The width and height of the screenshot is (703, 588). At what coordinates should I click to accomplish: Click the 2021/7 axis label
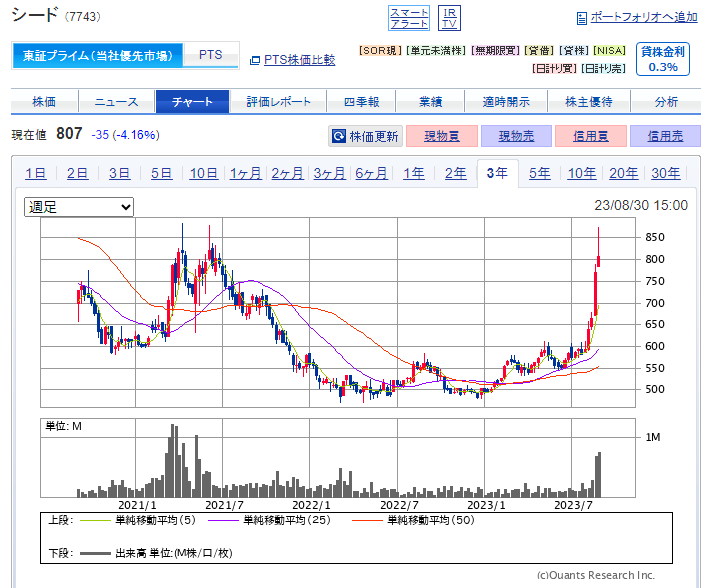[224, 505]
